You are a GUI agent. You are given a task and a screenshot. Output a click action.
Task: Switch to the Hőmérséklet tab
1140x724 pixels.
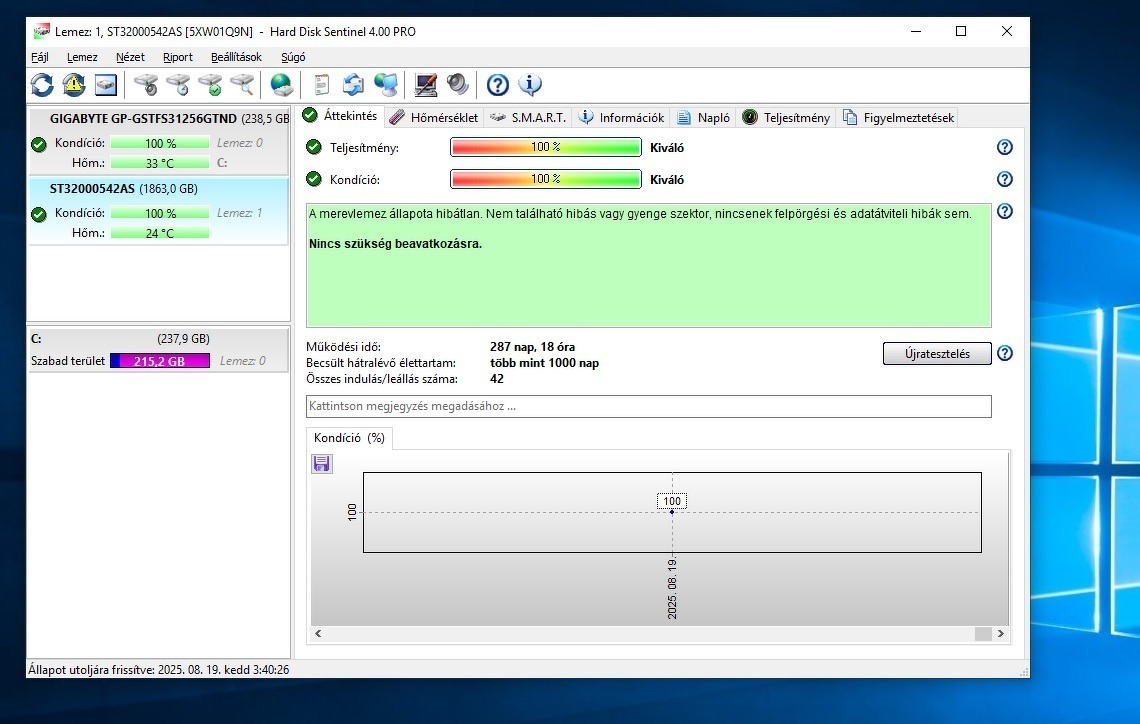coord(433,118)
